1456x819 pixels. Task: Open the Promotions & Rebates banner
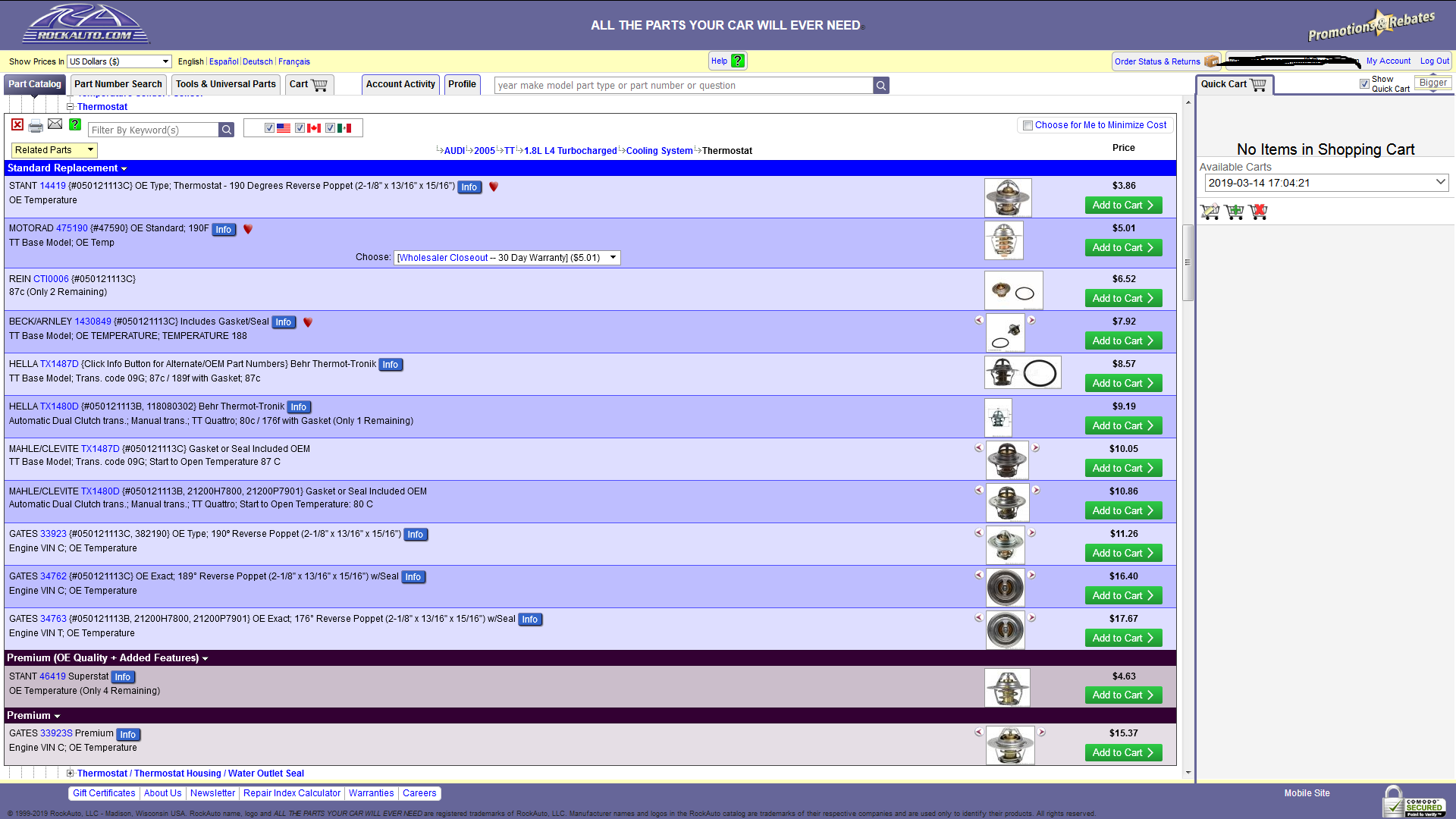pos(1371,25)
